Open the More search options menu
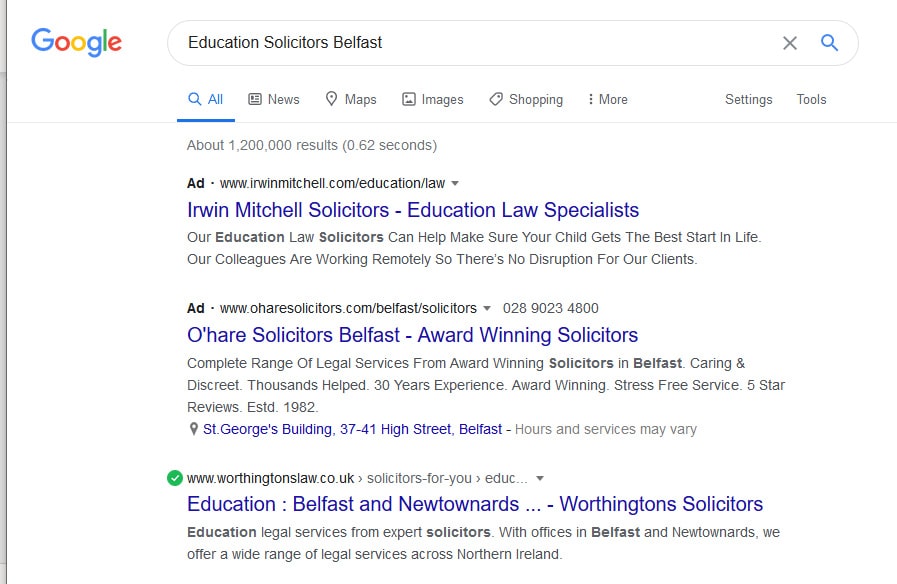 coord(607,100)
